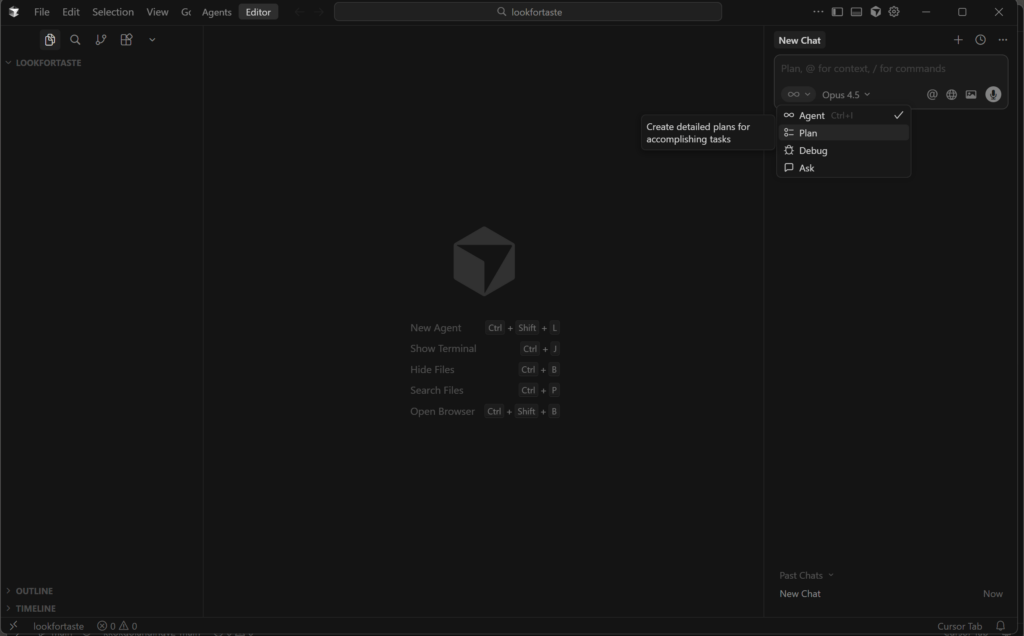Open the Source Control view icon

click(101, 40)
